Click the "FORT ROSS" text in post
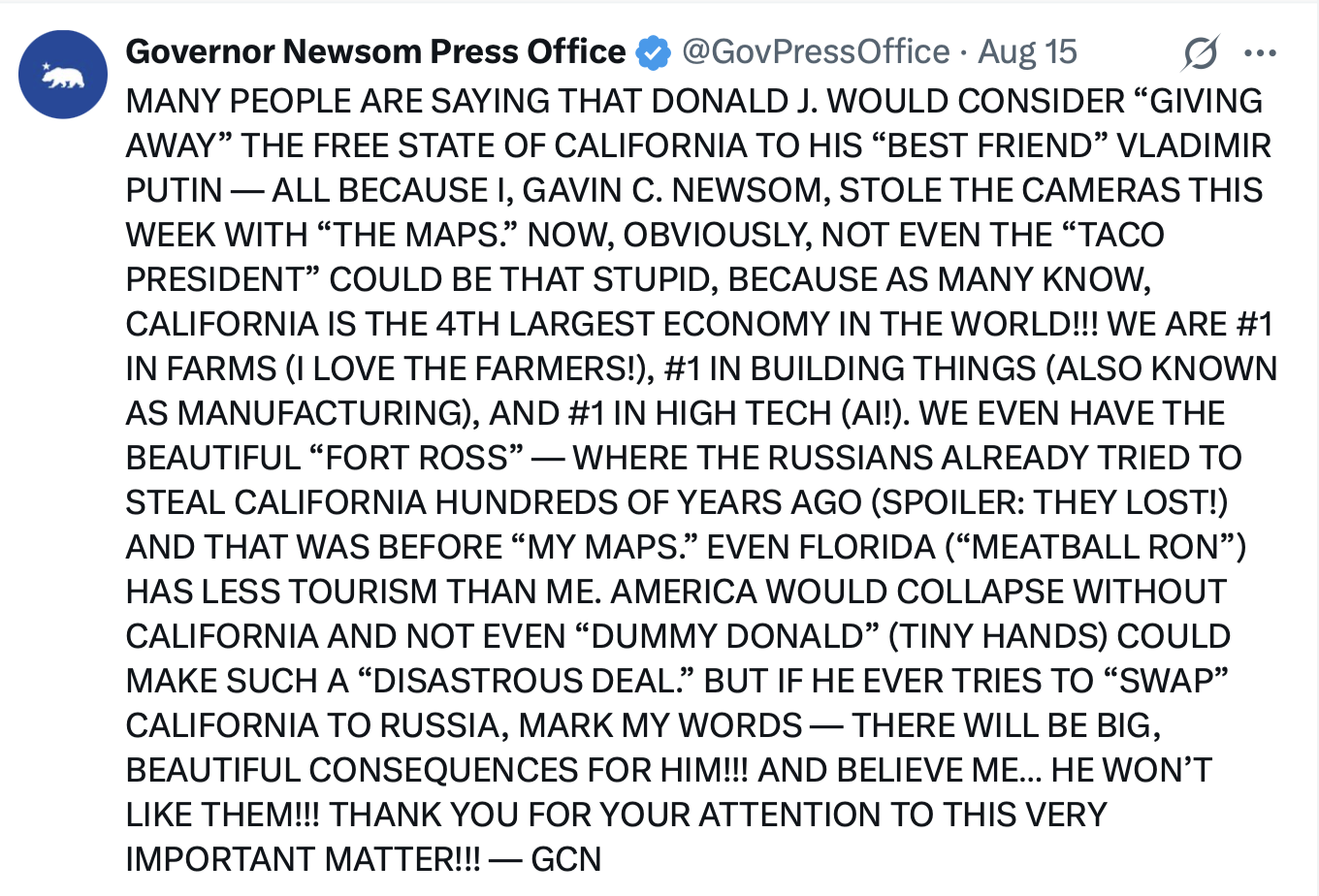 coord(417,458)
